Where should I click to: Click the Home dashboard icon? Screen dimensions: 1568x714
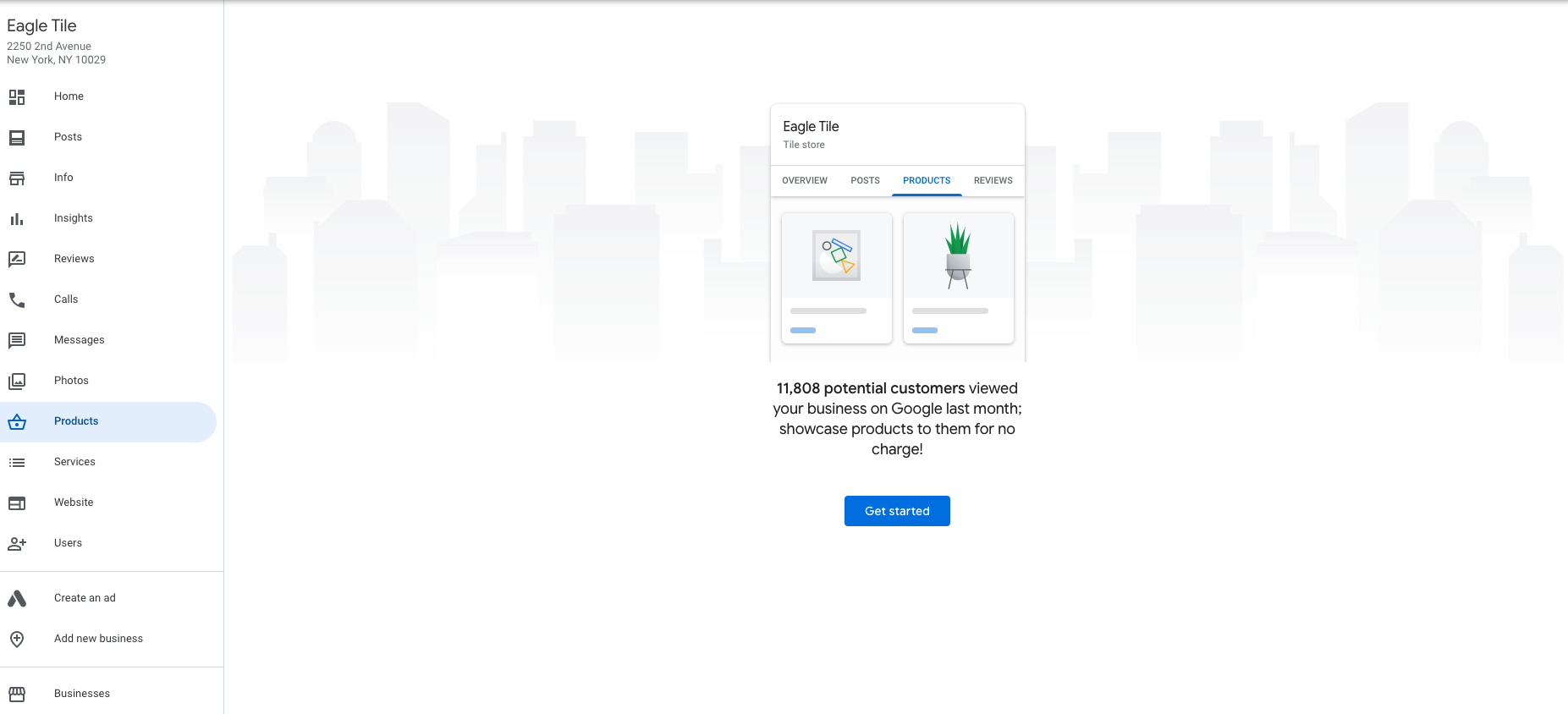coord(17,96)
